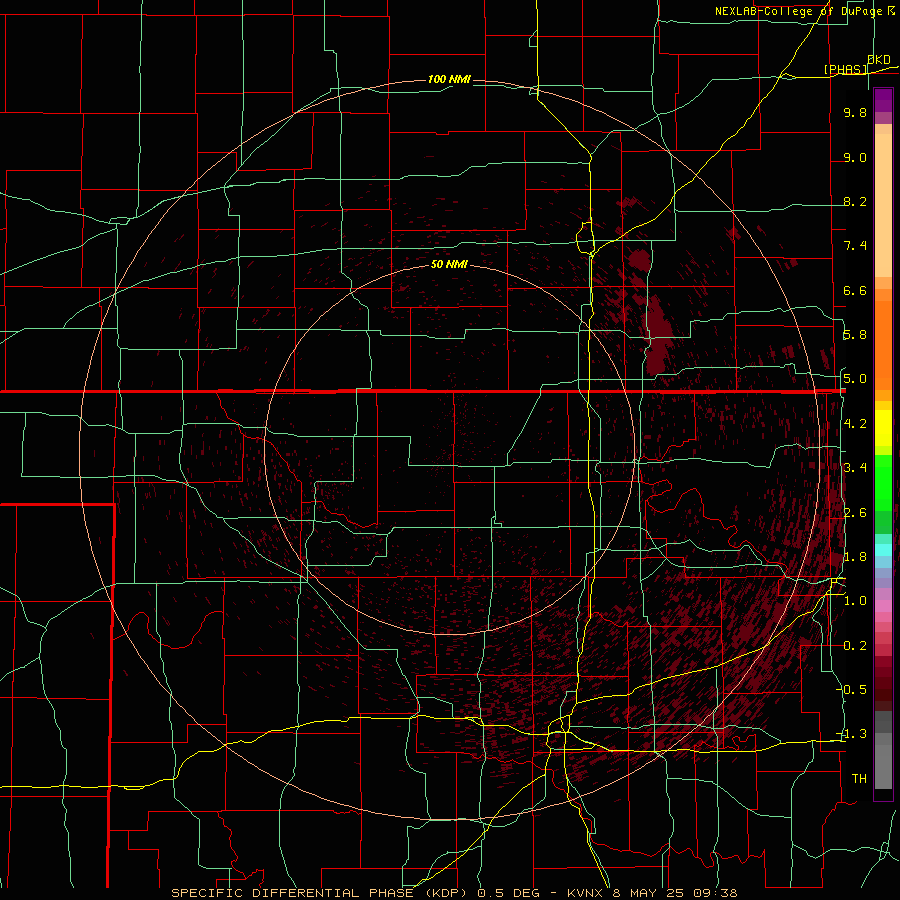
Task: Pick the cyan segment of the color bar
Action: point(883,550)
